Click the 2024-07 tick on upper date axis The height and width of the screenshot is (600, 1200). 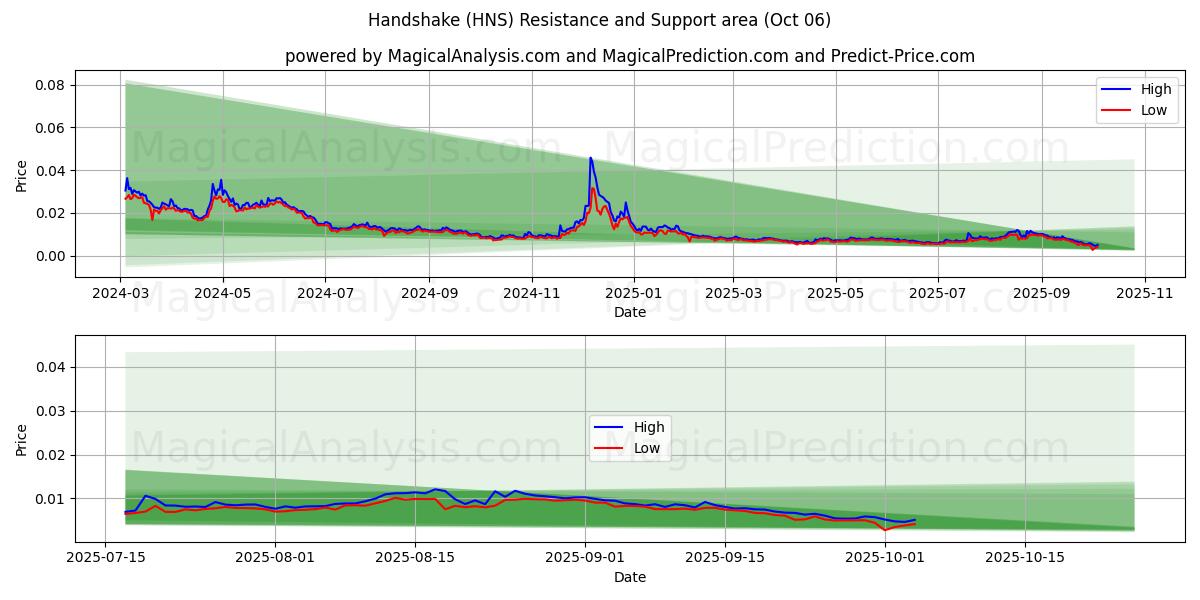coord(325,295)
